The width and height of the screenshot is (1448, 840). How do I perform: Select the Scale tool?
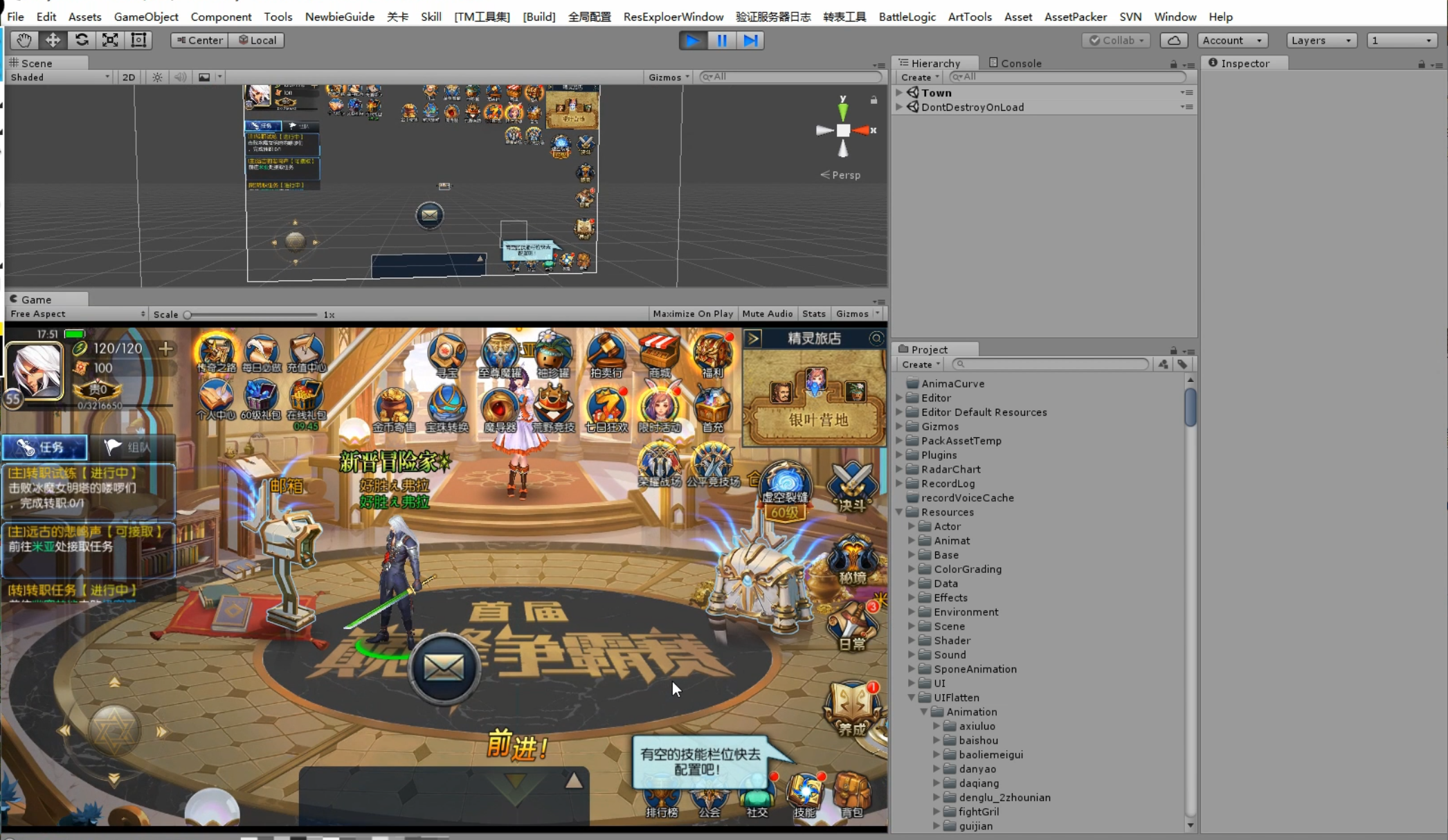[x=110, y=40]
